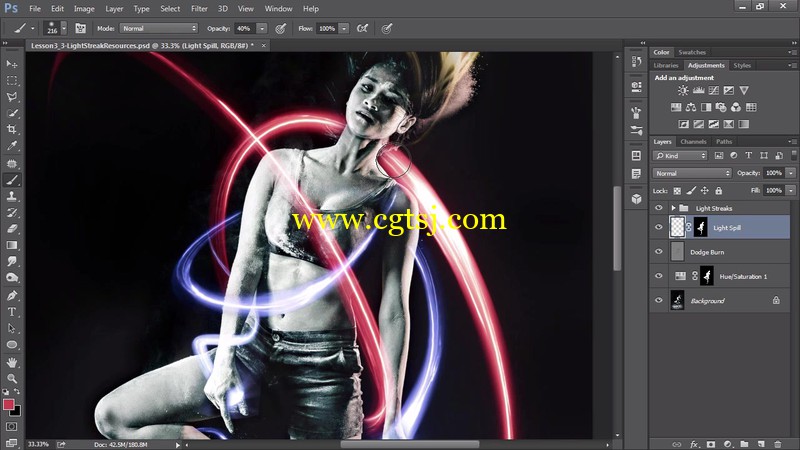Screen dimensions: 800x450
Task: Open the brush Mode dropdown
Action: [x=159, y=29]
